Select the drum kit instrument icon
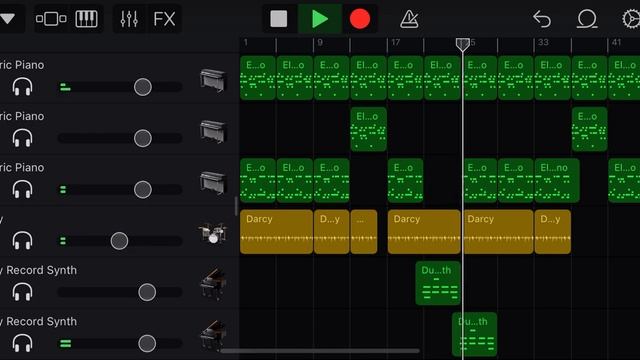640x360 pixels. tap(213, 233)
